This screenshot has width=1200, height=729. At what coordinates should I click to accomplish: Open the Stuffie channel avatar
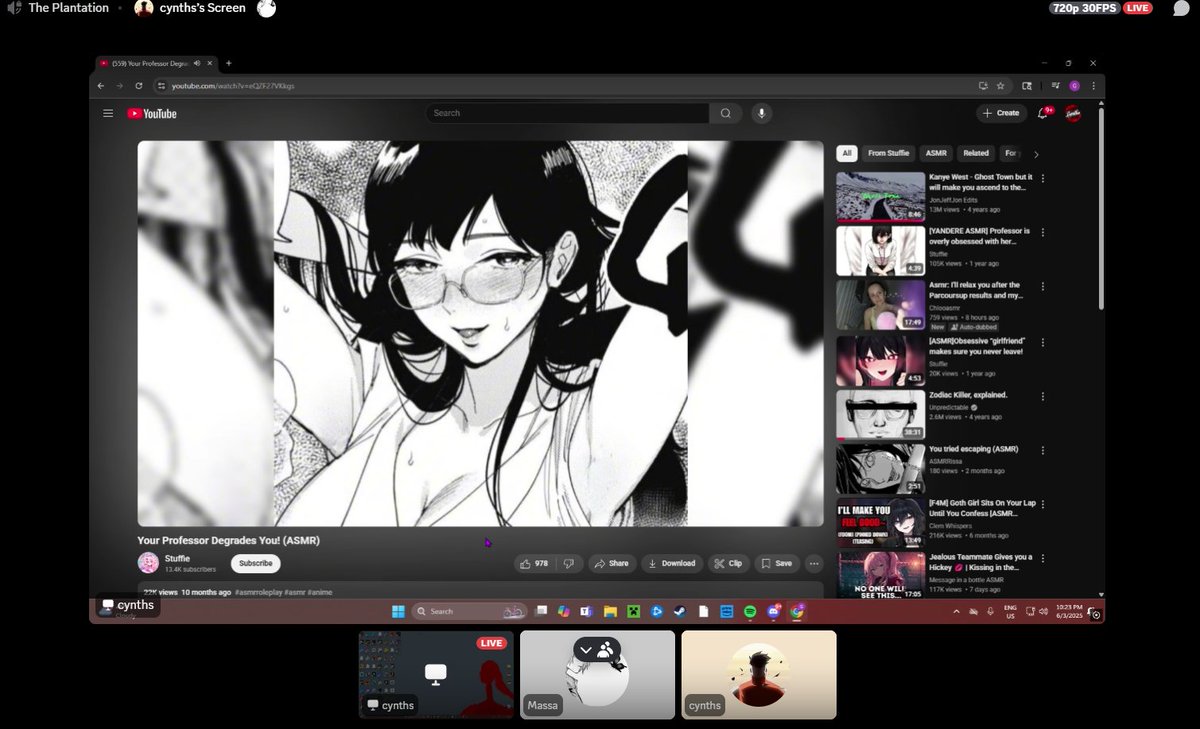pos(148,563)
